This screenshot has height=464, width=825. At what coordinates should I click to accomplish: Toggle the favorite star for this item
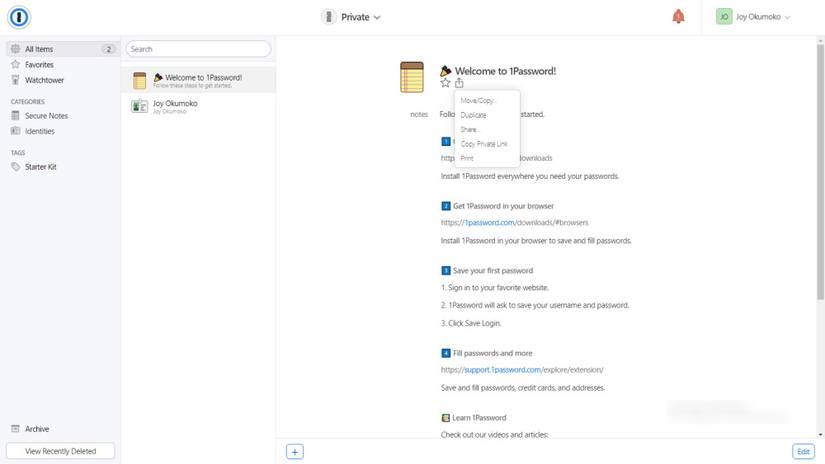click(446, 83)
